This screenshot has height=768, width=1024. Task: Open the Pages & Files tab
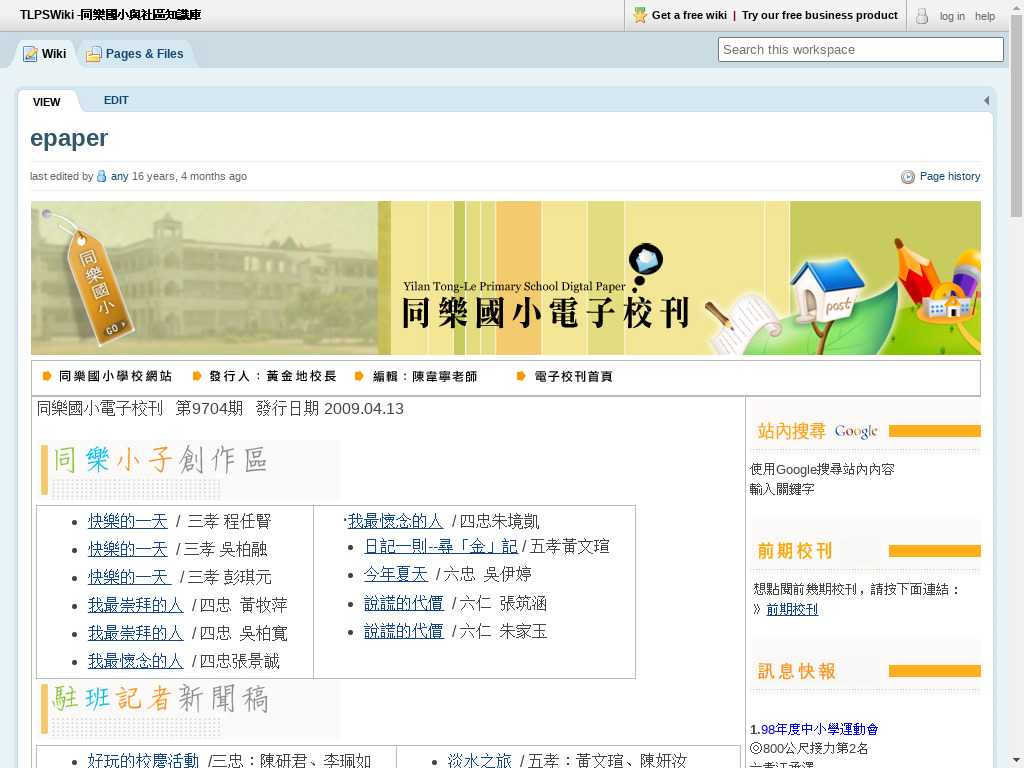coord(144,54)
